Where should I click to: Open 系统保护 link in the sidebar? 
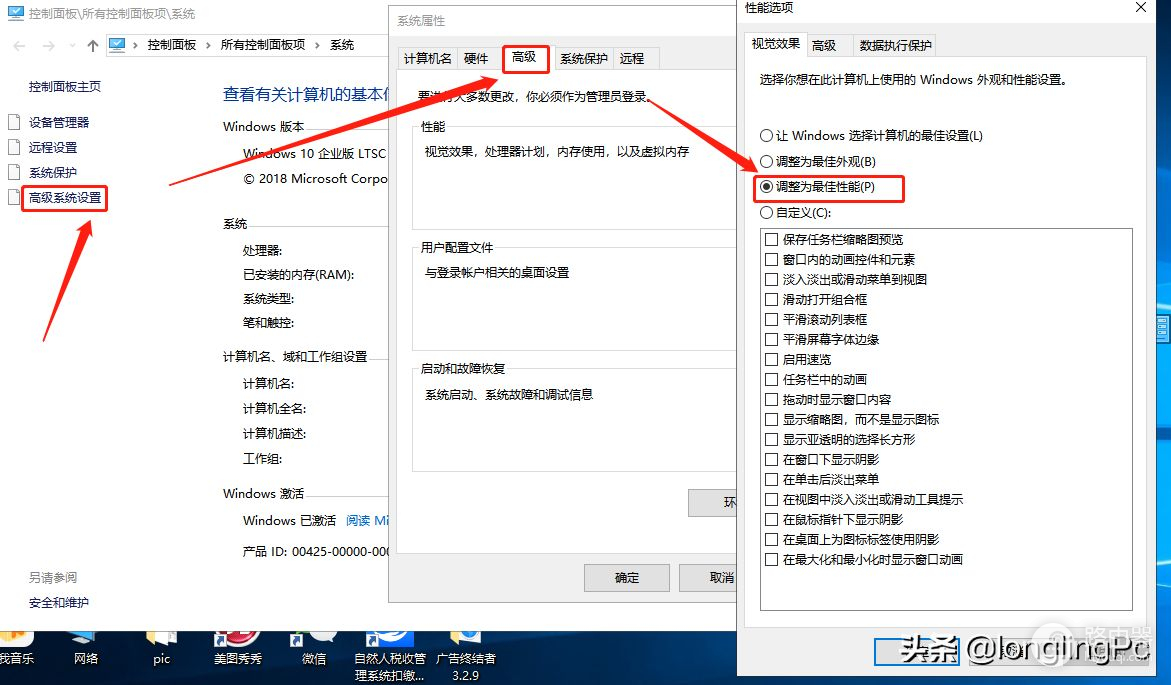(53, 173)
